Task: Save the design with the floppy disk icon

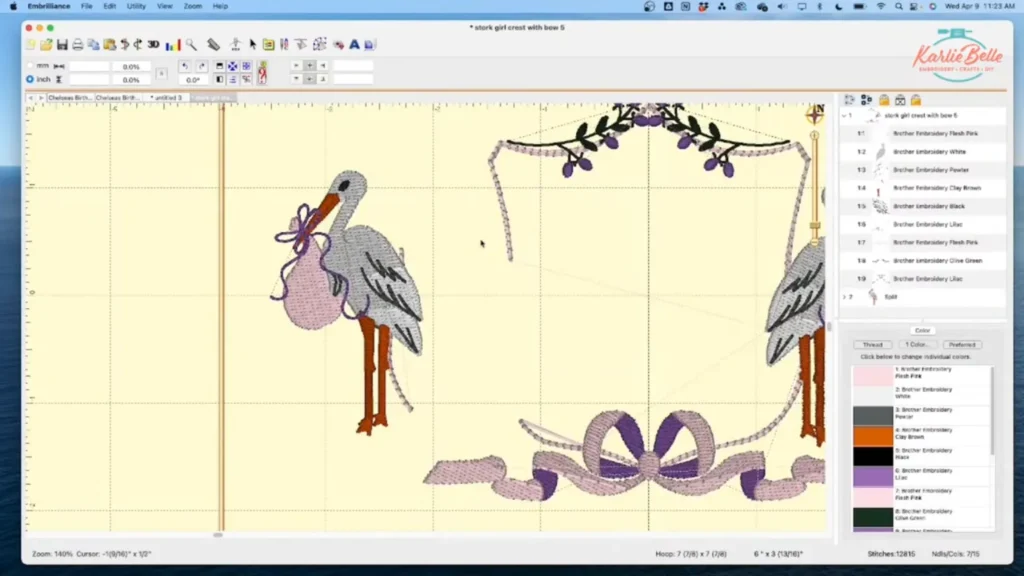Action: click(x=62, y=44)
